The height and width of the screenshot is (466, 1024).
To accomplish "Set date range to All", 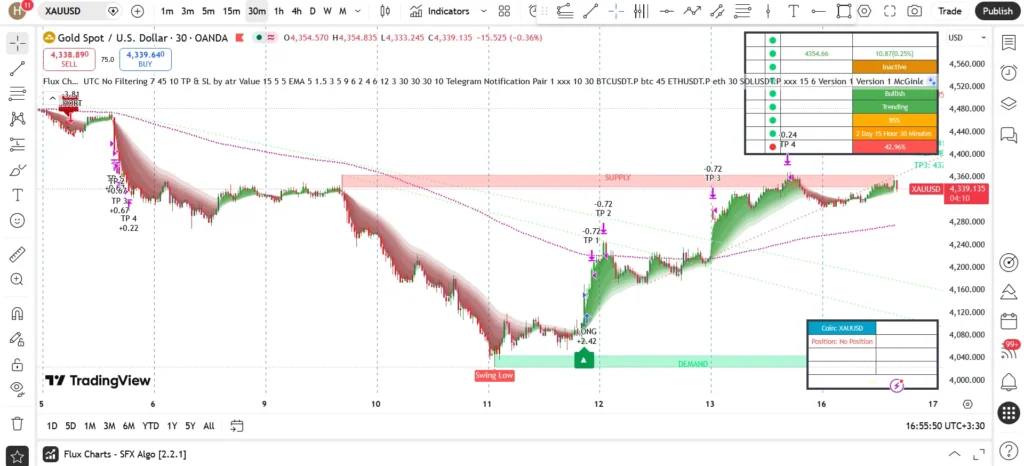I will click(x=208, y=426).
